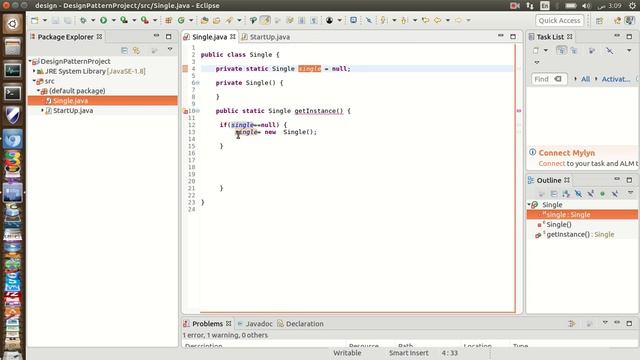The image size is (640, 360).
Task: Collapse the Single class in Outline
Action: coord(529,204)
